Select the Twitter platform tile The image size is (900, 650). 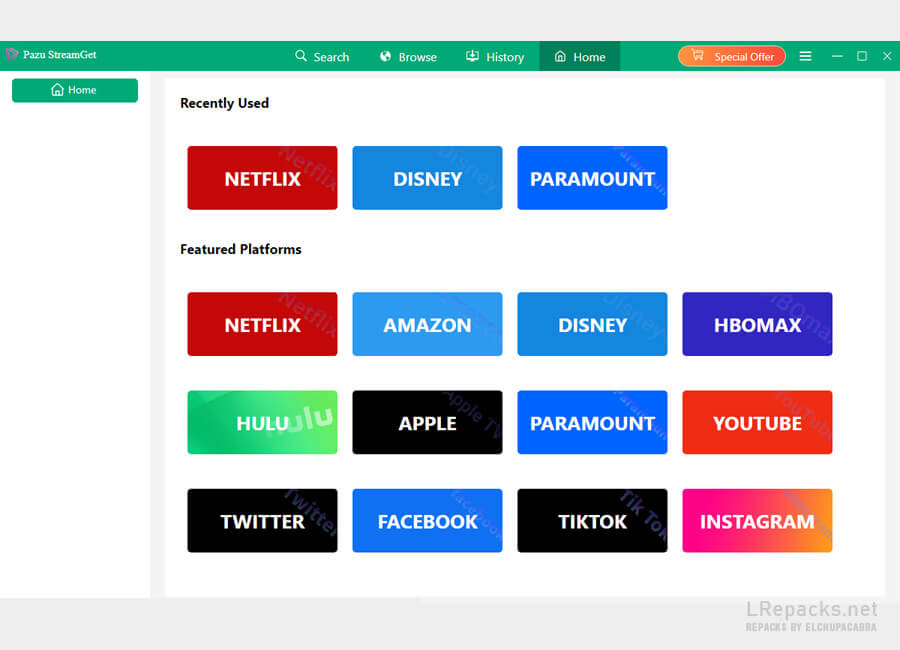[262, 521]
